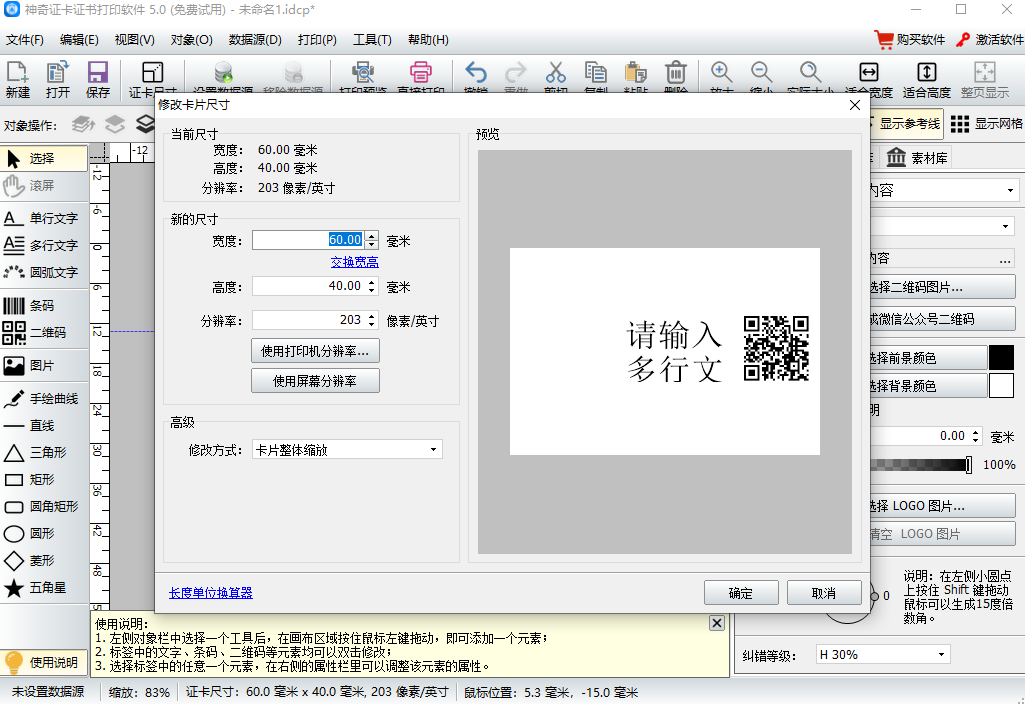Select the 手绘曲线 freehand curve tool

pyautogui.click(x=42, y=399)
